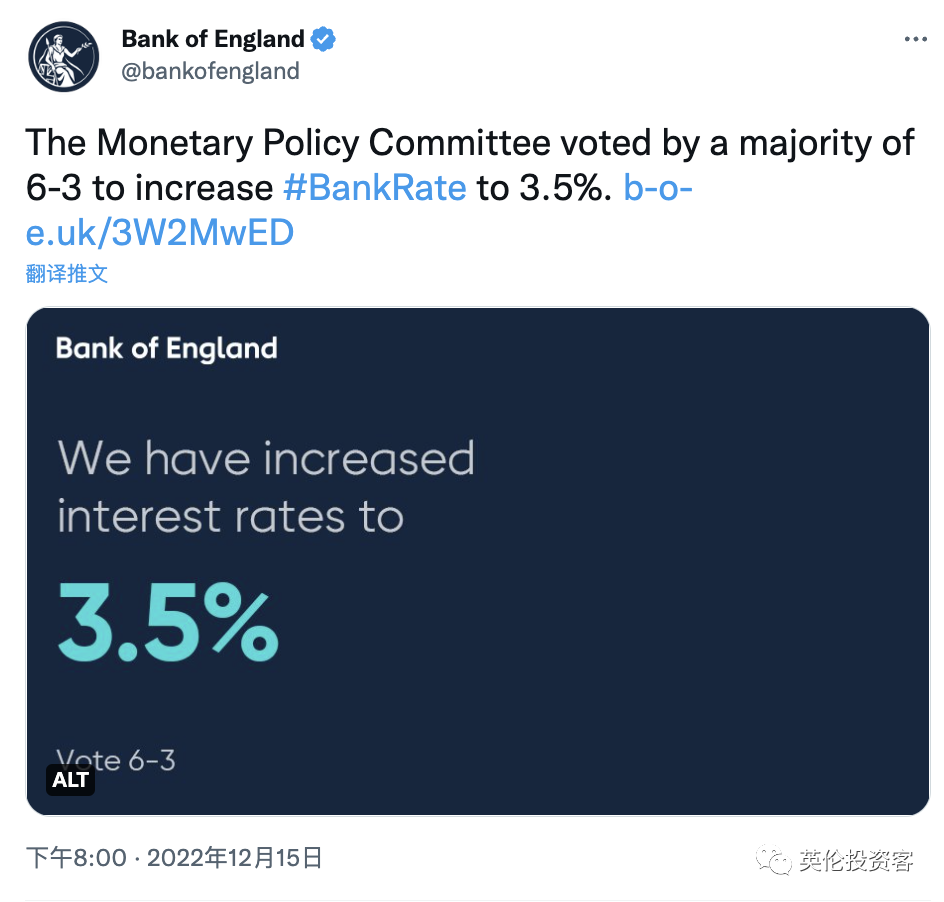This screenshot has width=944, height=902.
Task: Open the @bankofengland handle link
Action: tap(210, 71)
